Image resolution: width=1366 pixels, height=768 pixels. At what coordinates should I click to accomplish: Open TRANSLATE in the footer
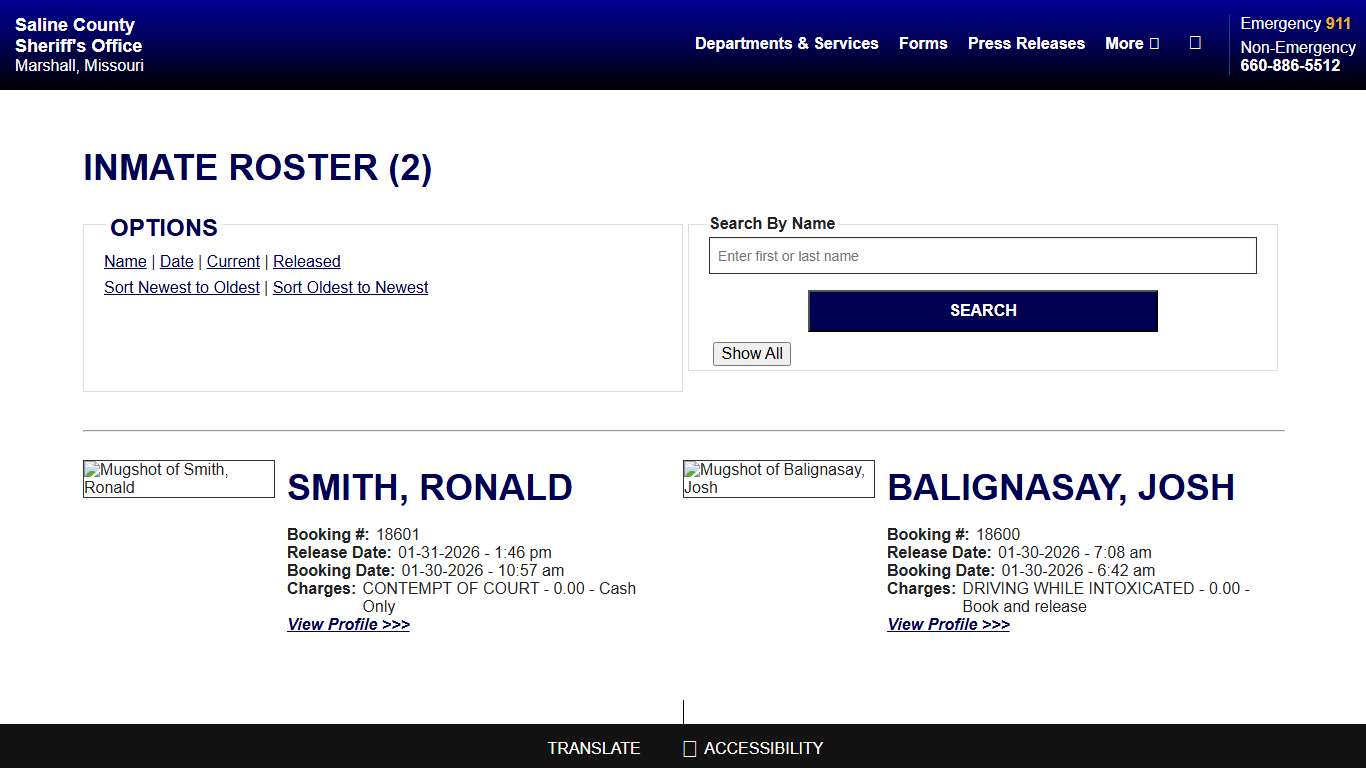click(594, 747)
